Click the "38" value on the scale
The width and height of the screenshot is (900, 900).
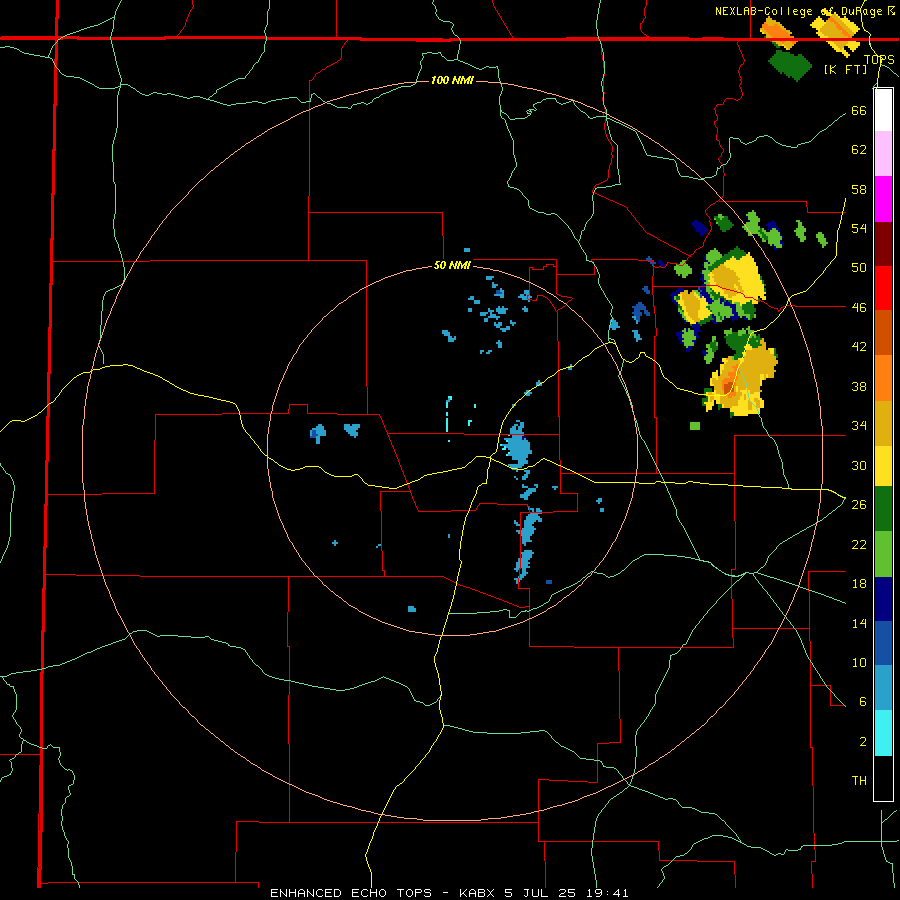859,386
